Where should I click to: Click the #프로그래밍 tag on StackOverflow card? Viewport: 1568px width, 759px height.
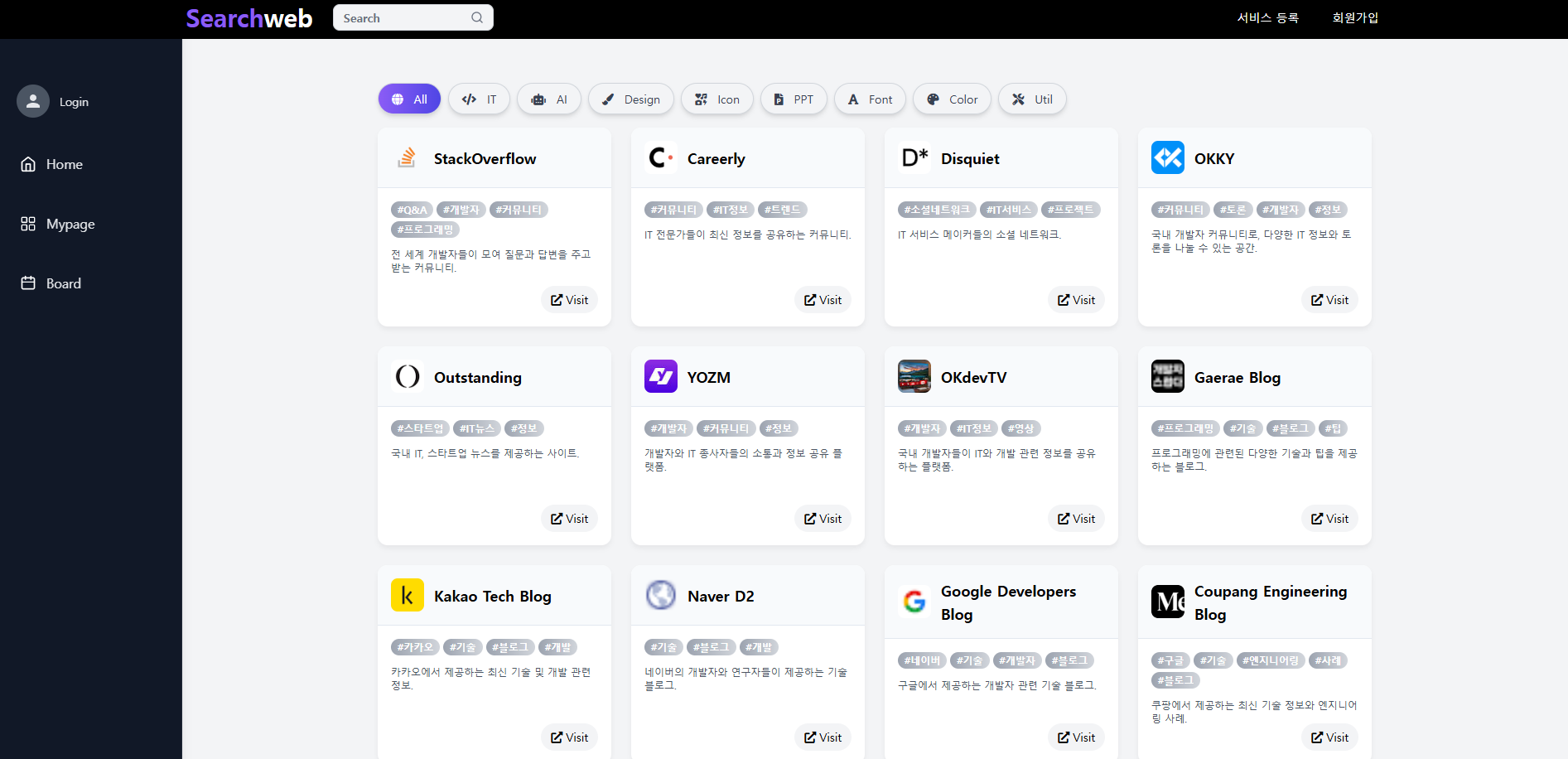click(x=425, y=230)
